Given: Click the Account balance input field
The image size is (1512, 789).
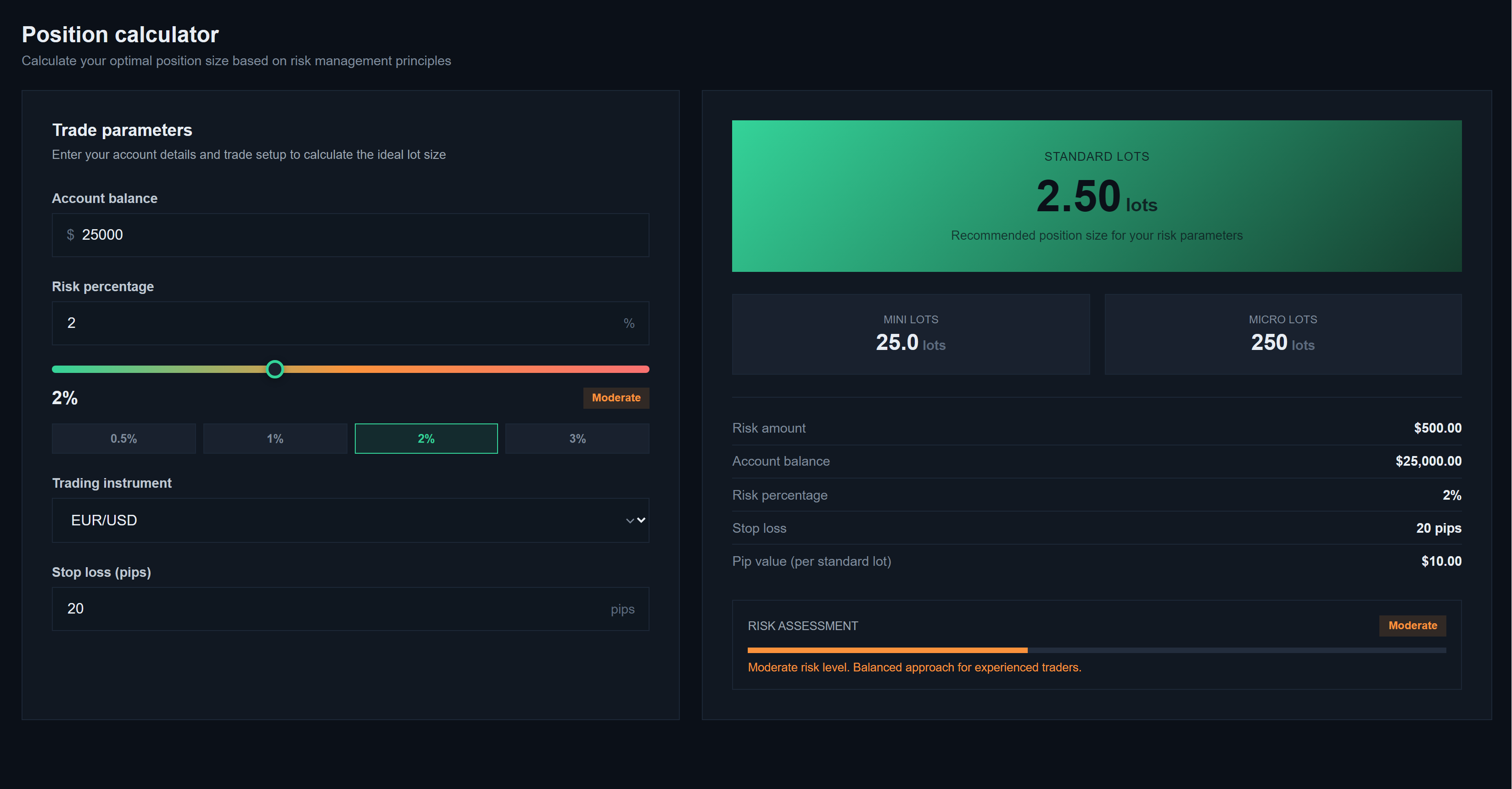Looking at the screenshot, I should [350, 235].
